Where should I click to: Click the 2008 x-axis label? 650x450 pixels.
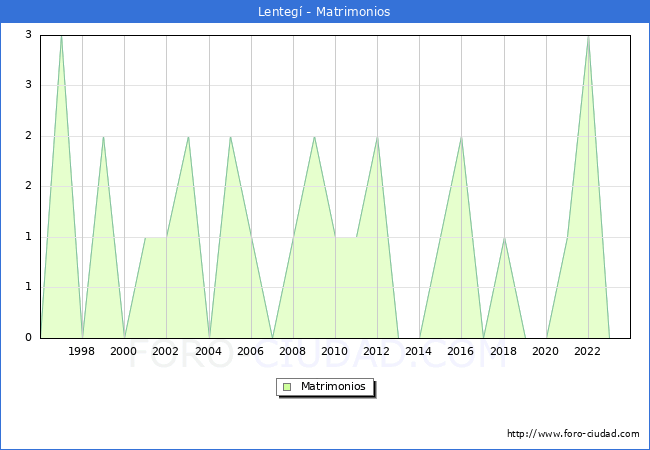click(x=292, y=351)
